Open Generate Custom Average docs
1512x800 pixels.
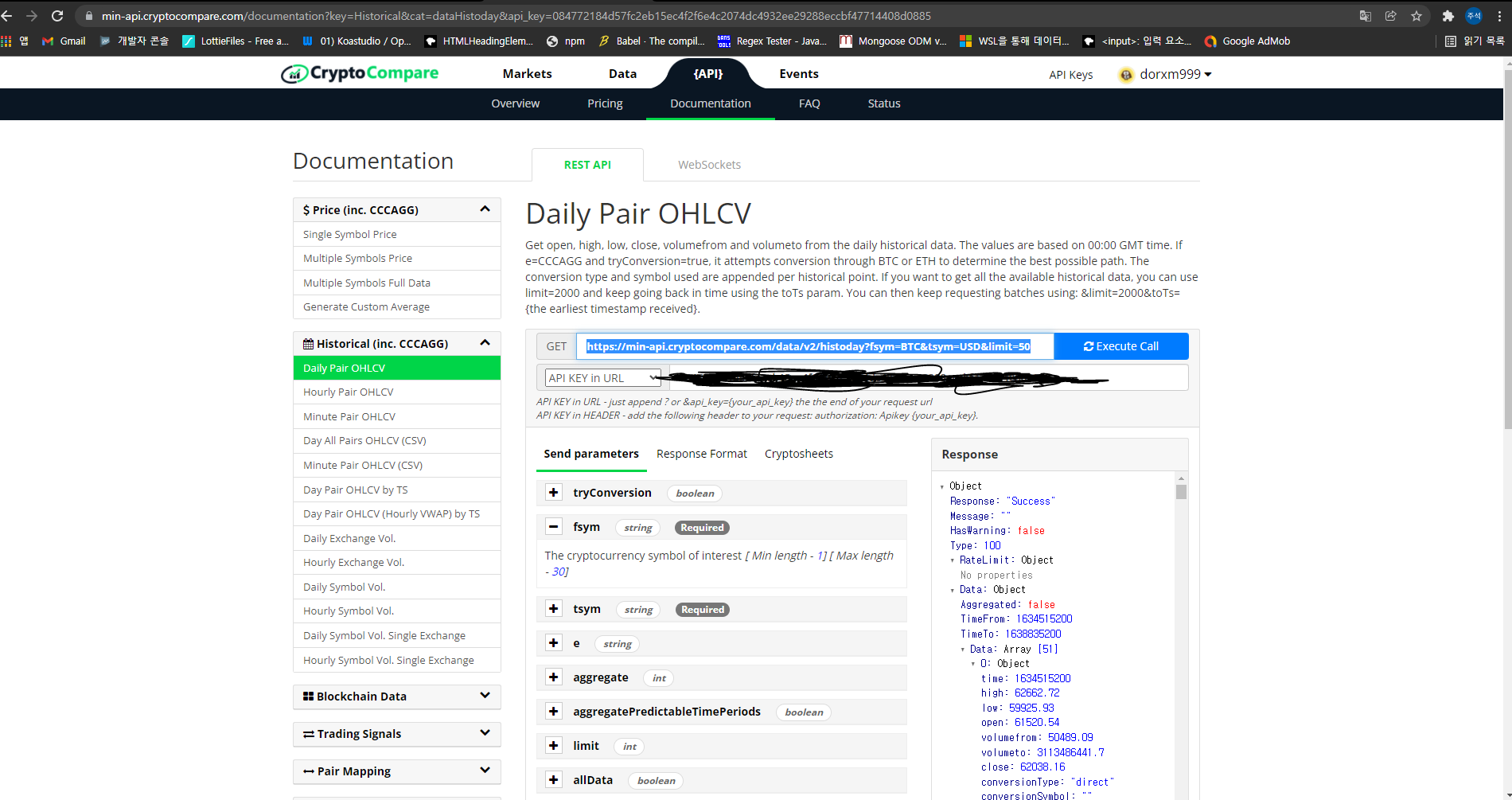[396, 306]
